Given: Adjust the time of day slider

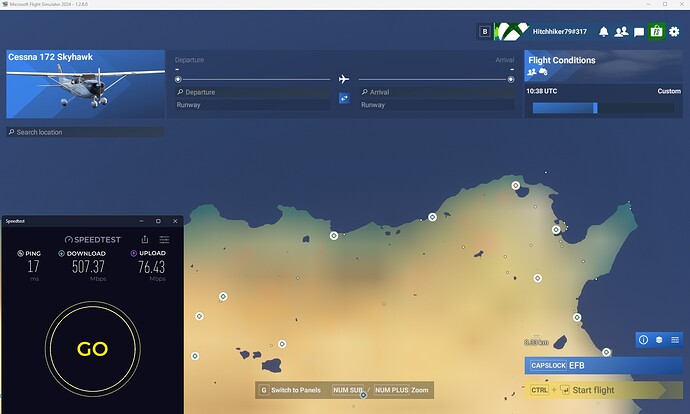Looking at the screenshot, I should [594, 108].
